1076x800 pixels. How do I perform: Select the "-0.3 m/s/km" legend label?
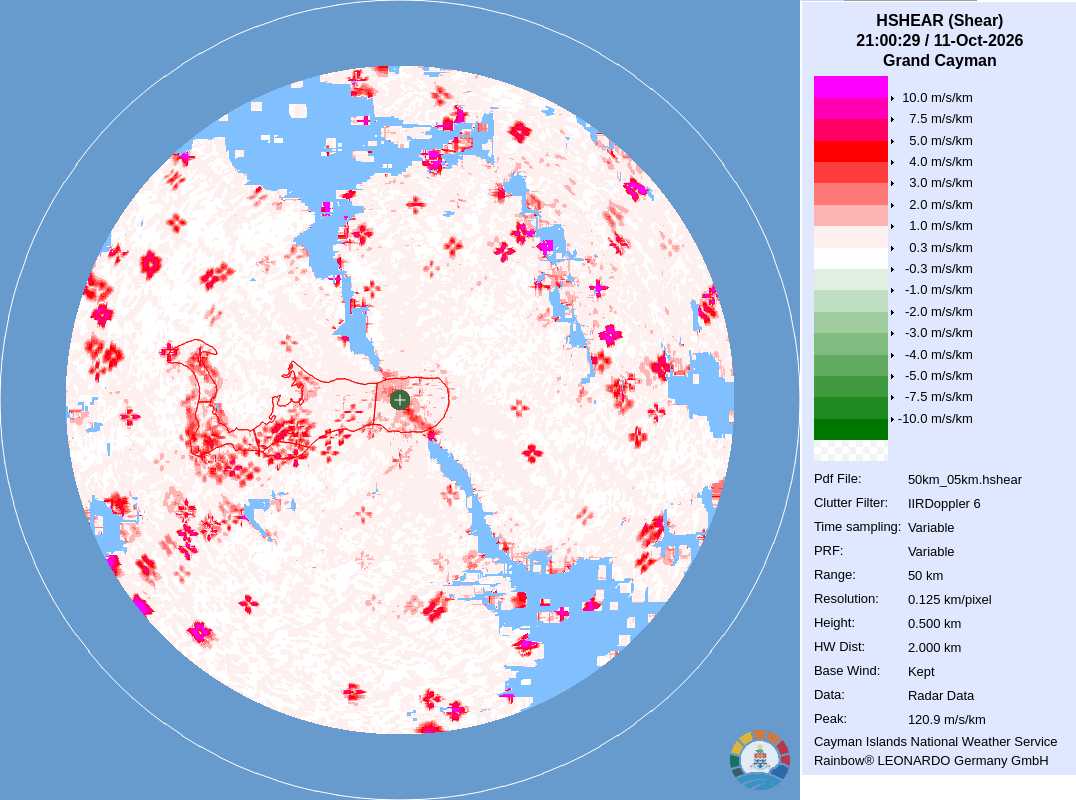[x=939, y=269]
